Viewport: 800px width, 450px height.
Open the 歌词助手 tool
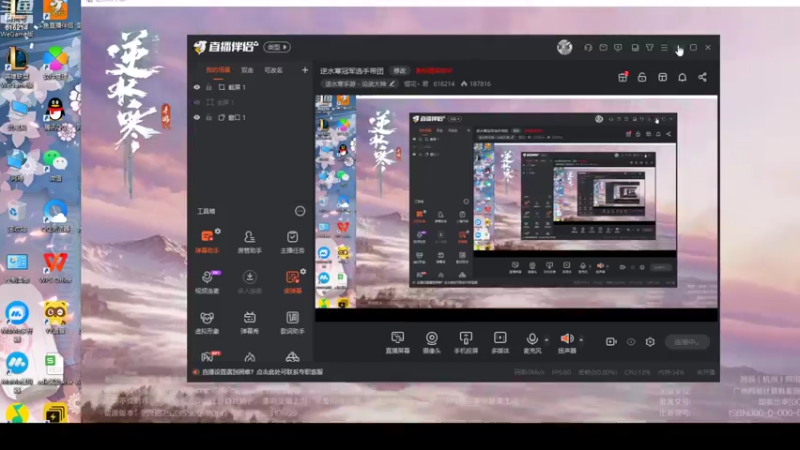tap(292, 322)
